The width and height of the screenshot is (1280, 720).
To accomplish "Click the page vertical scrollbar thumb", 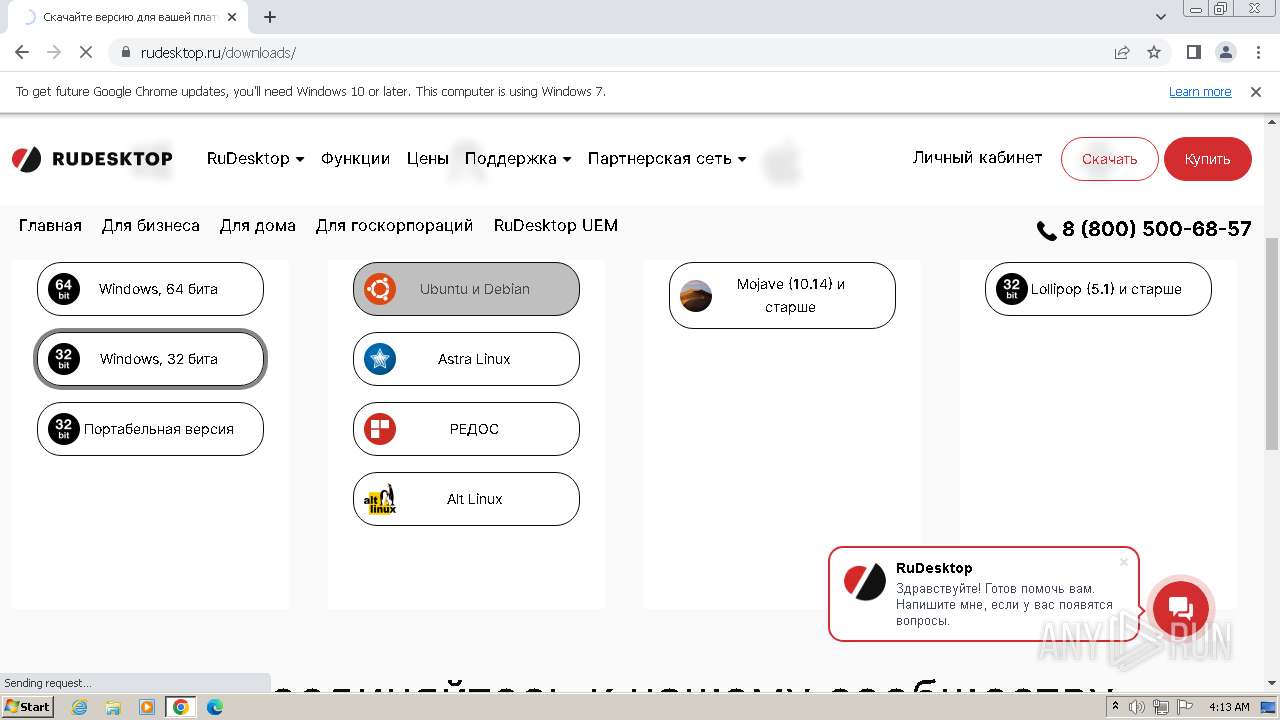I will 1272,344.
